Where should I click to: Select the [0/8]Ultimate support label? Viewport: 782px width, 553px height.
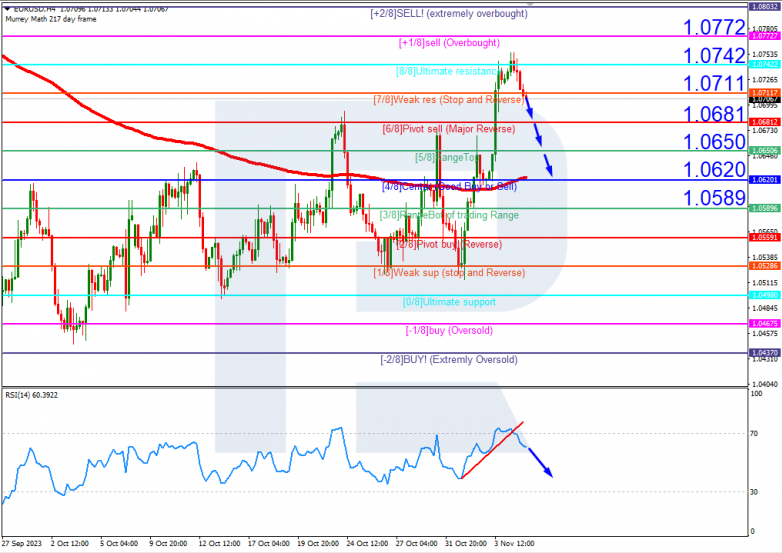pyautogui.click(x=449, y=302)
